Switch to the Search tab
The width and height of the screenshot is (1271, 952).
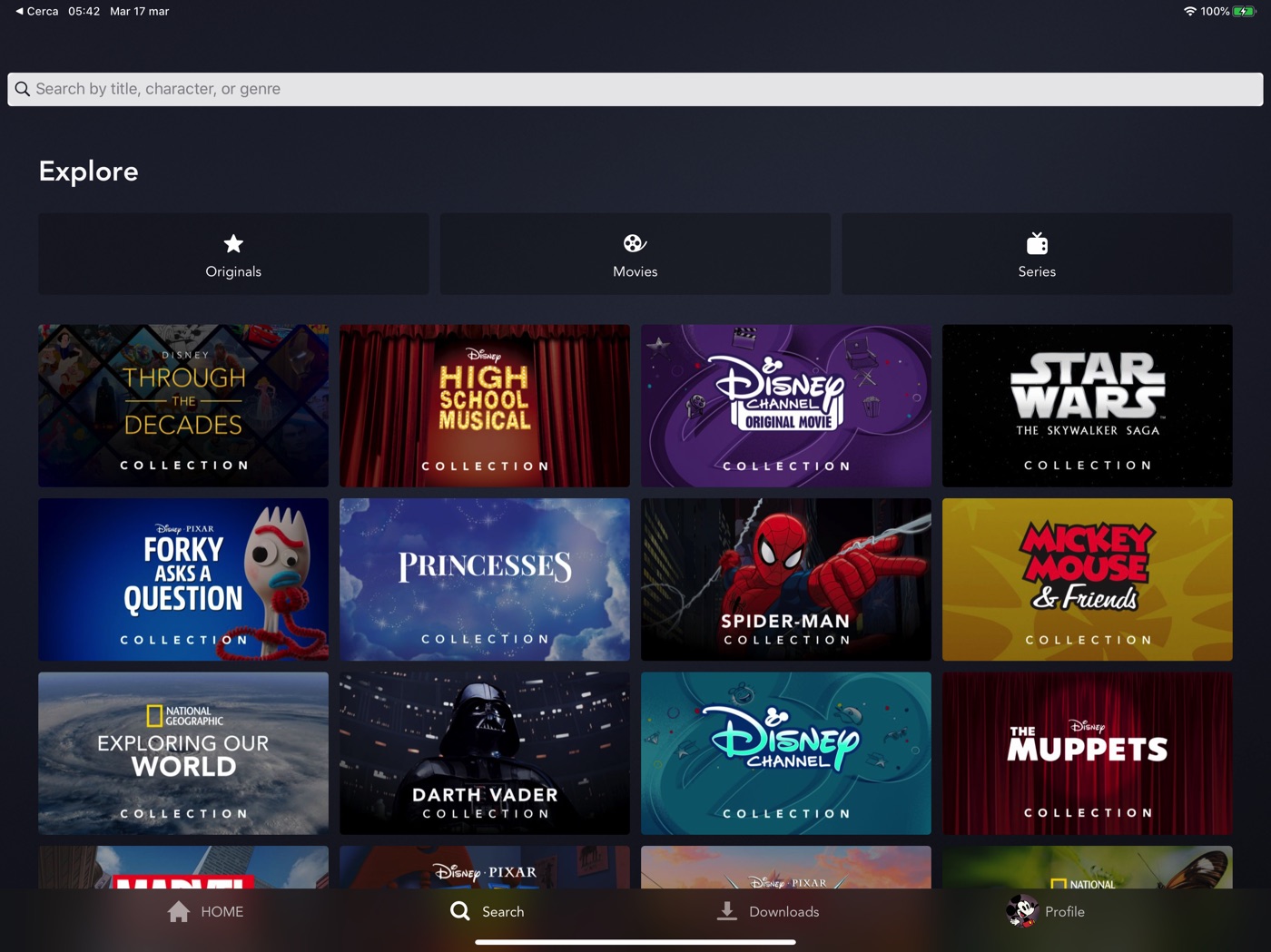pos(488,911)
